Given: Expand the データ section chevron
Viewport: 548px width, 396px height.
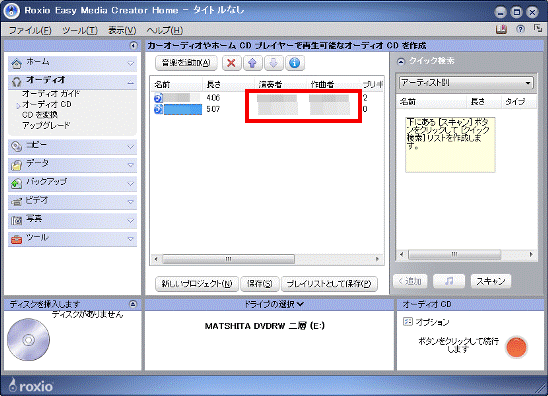Looking at the screenshot, I should pyautogui.click(x=130, y=165).
